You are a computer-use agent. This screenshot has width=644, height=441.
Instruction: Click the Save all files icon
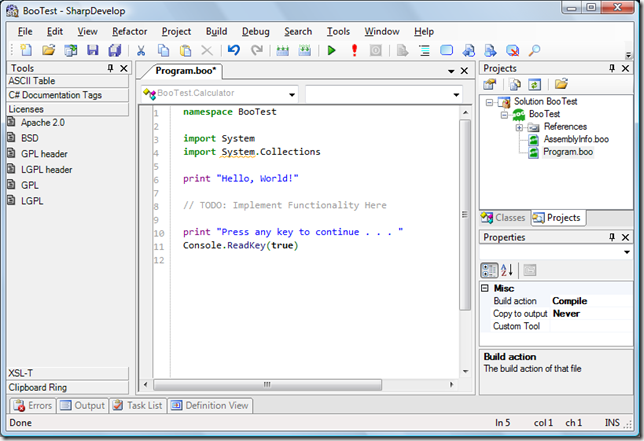[115, 51]
